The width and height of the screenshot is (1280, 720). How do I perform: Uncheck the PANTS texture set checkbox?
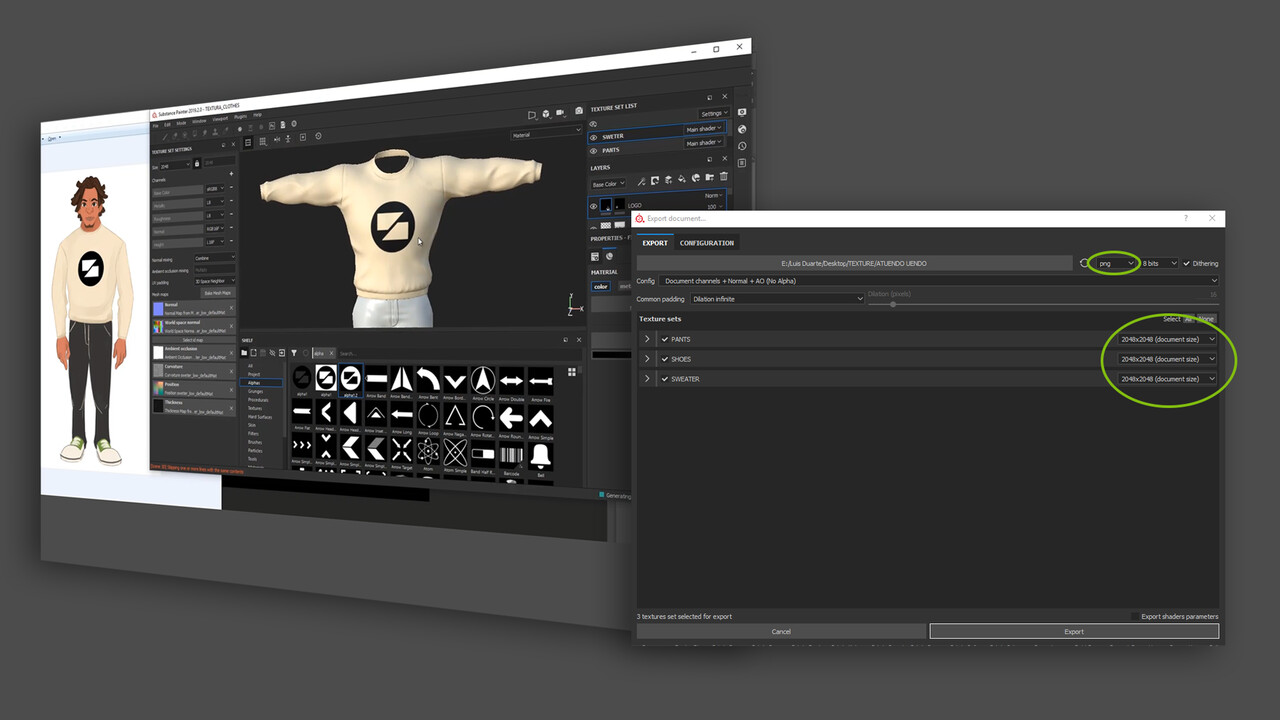665,339
